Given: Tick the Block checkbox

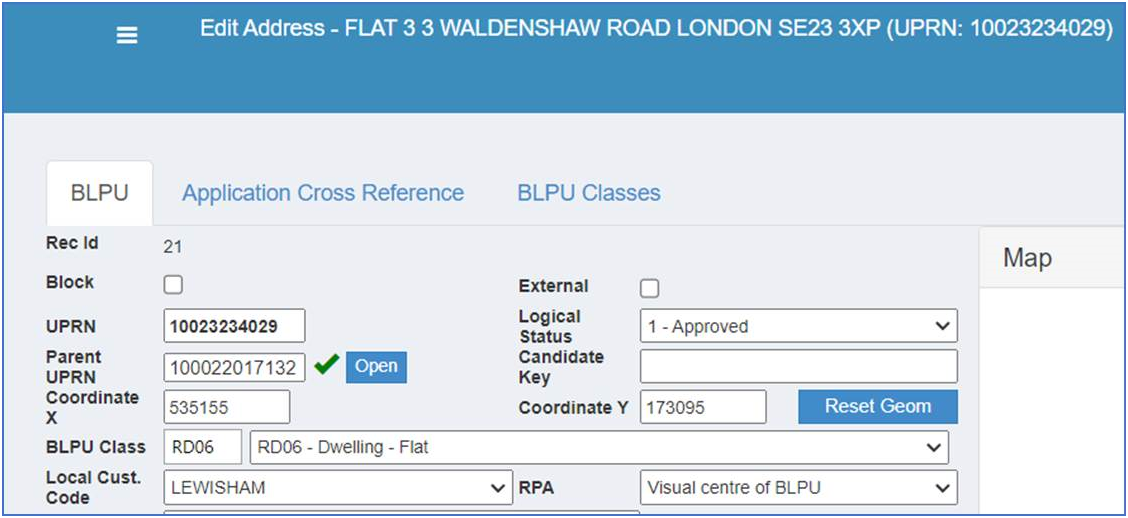Looking at the screenshot, I should tap(173, 285).
